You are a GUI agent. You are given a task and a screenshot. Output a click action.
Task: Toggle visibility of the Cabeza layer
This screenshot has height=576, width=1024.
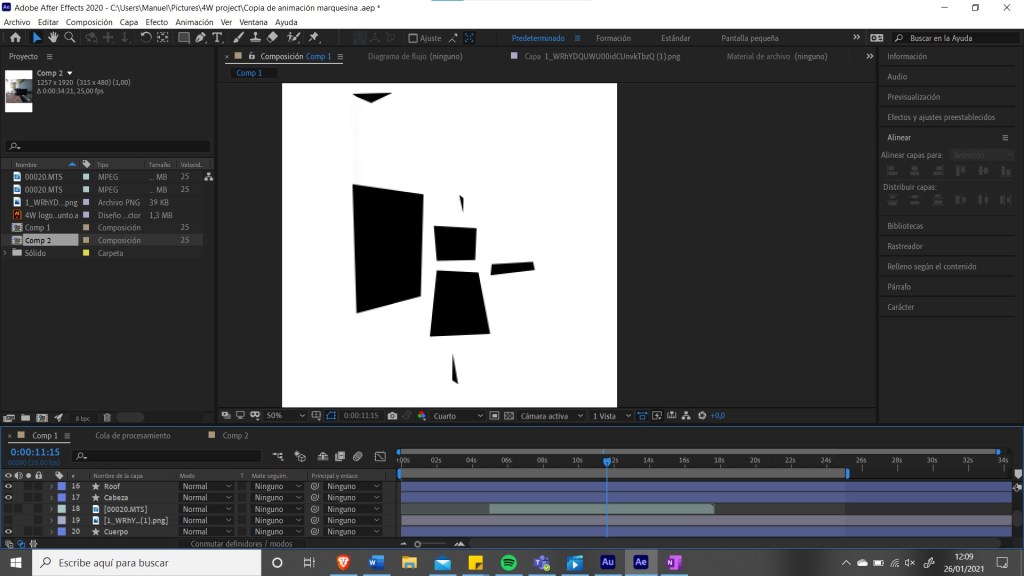pyautogui.click(x=9, y=497)
